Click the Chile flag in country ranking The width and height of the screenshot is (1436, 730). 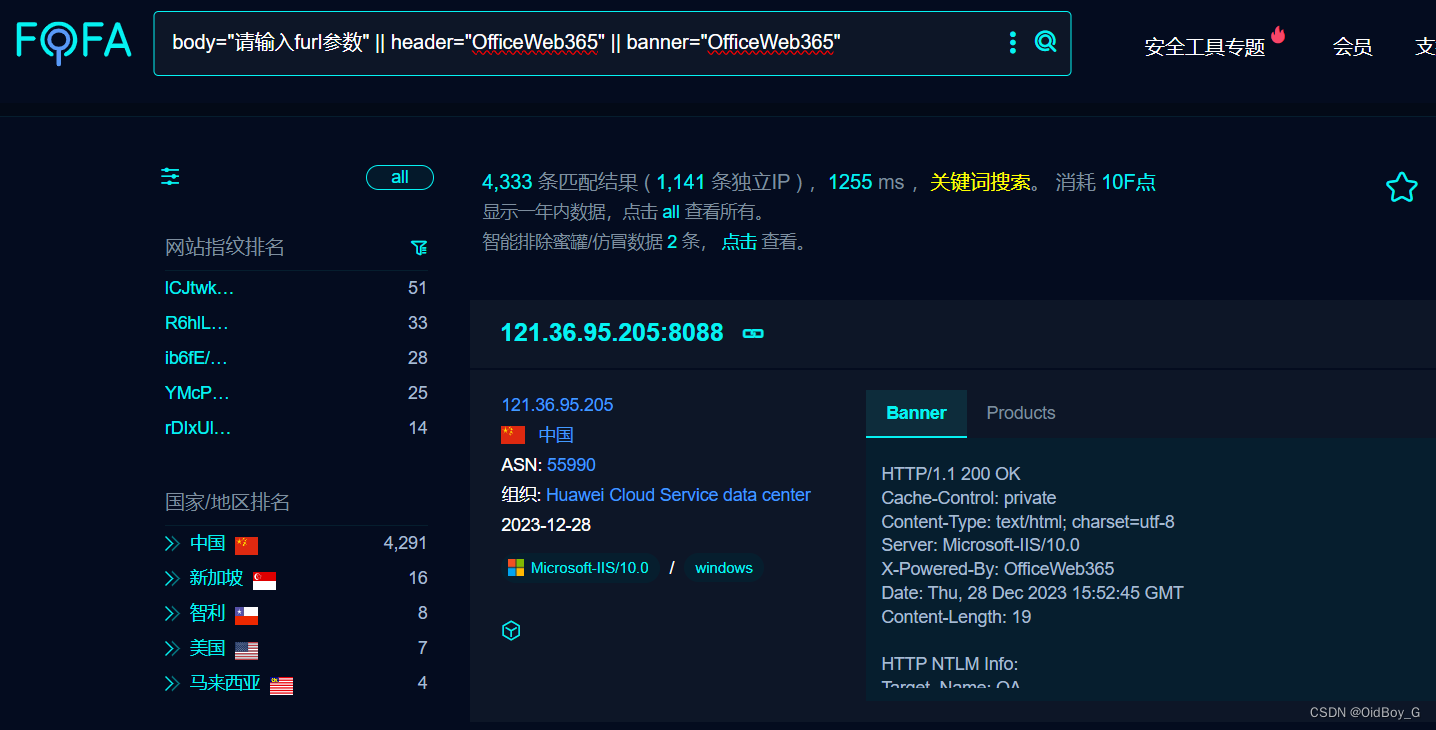[x=246, y=615]
